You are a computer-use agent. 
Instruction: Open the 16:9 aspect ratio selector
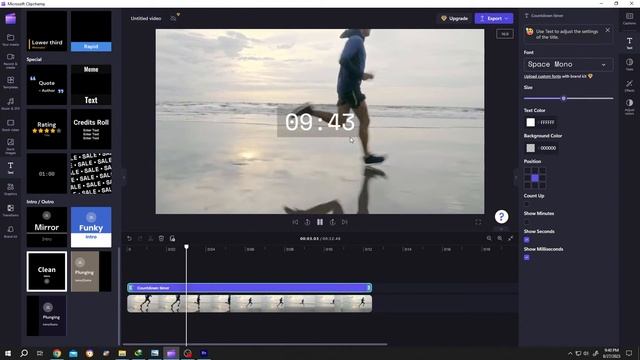[505, 34]
